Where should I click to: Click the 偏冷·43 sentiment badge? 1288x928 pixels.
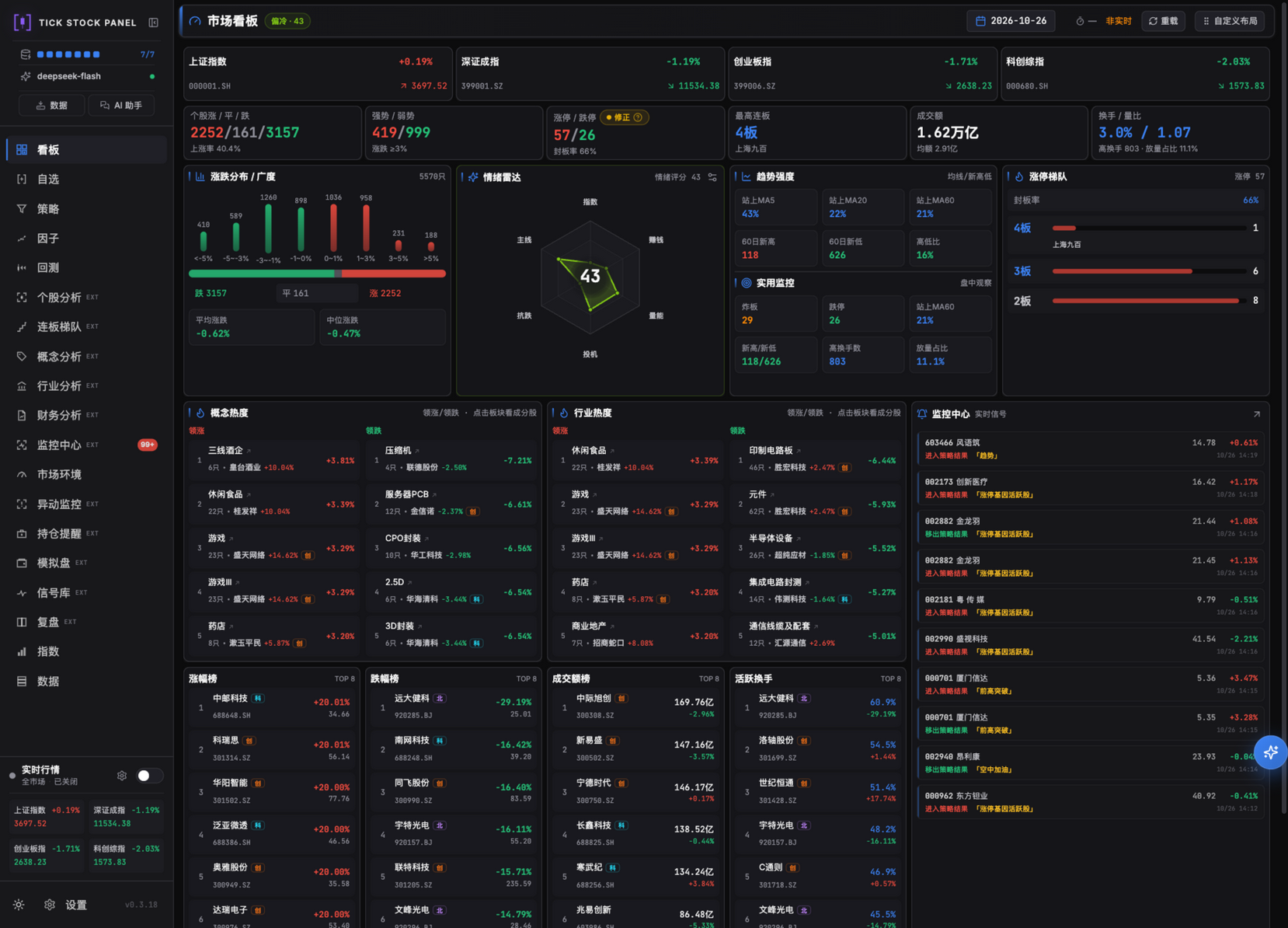click(287, 21)
